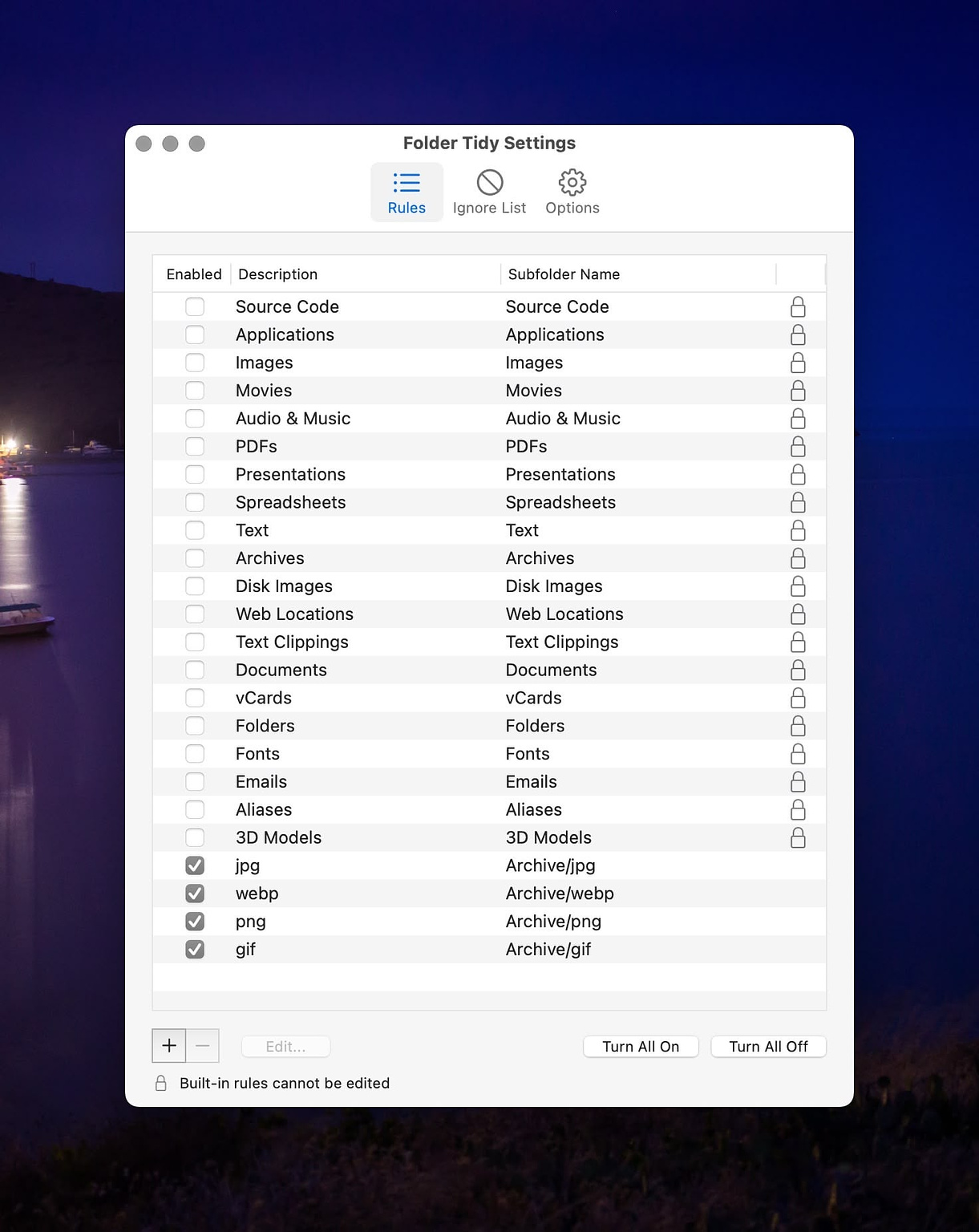The image size is (979, 1232).
Task: Disable the jpg rule checkbox
Action: [x=195, y=865]
